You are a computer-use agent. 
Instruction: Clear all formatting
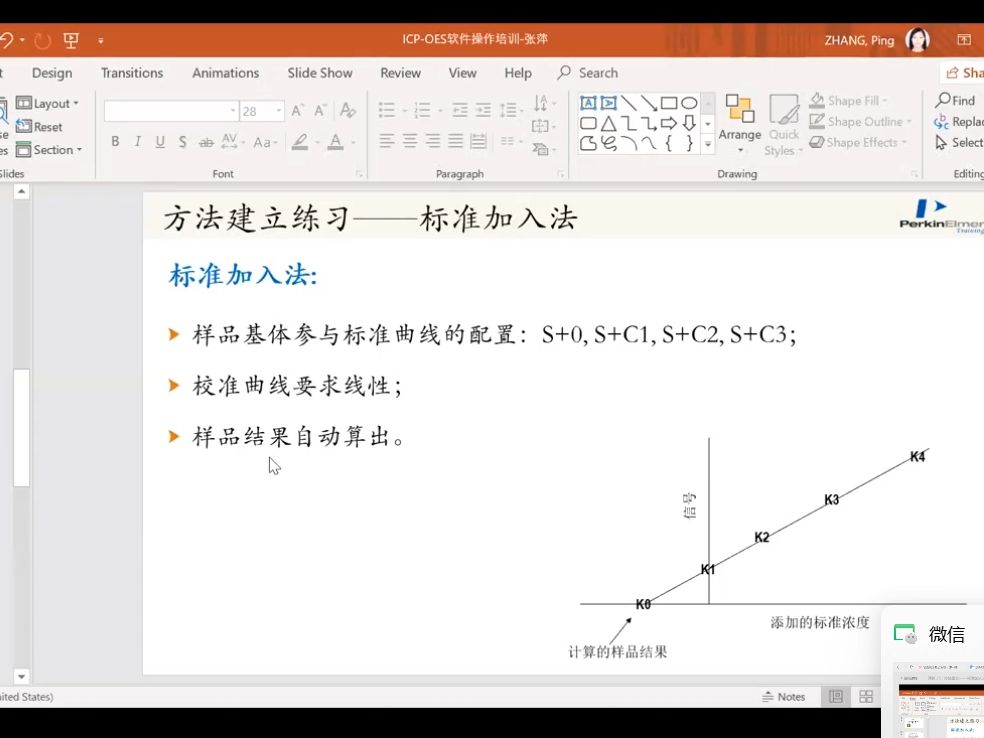(x=347, y=111)
